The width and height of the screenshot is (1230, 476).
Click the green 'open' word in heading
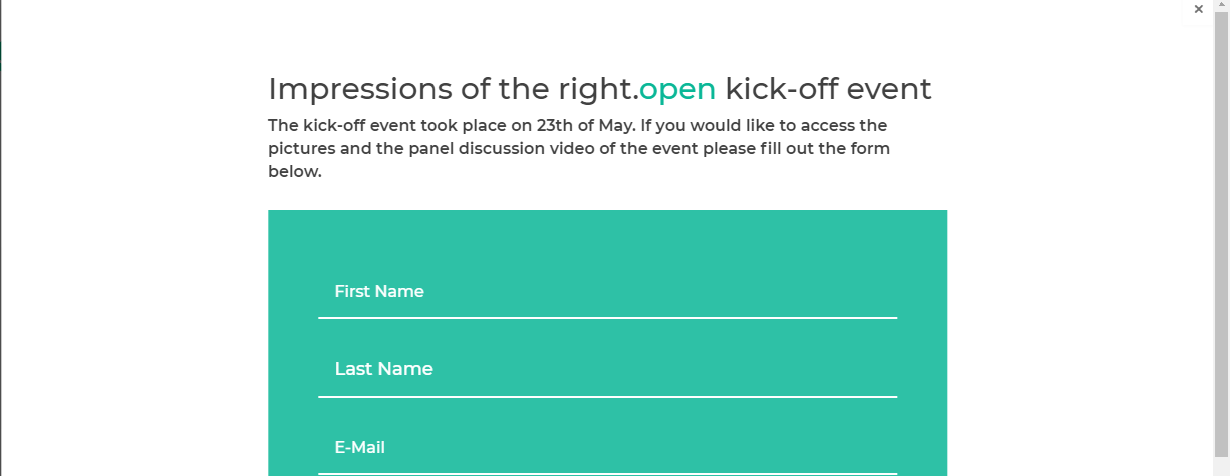tap(677, 89)
